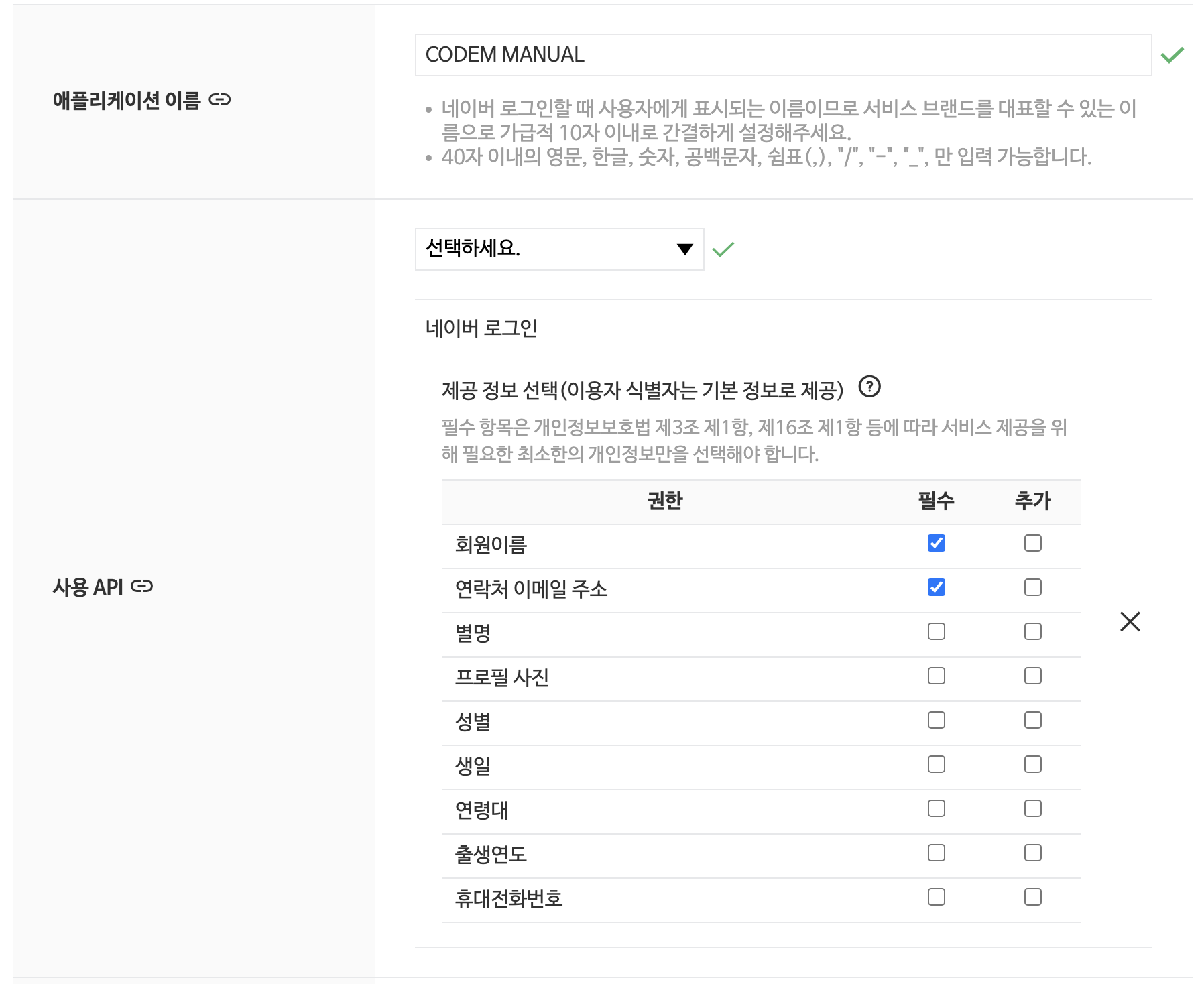1204x984 pixels.
Task: Tick 추가 checkbox for 생일
Action: click(x=1033, y=764)
